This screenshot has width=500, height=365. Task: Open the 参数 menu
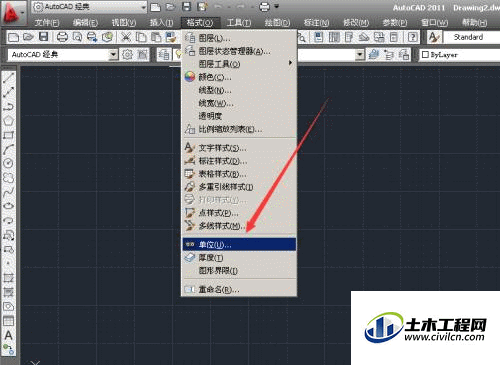[395, 23]
